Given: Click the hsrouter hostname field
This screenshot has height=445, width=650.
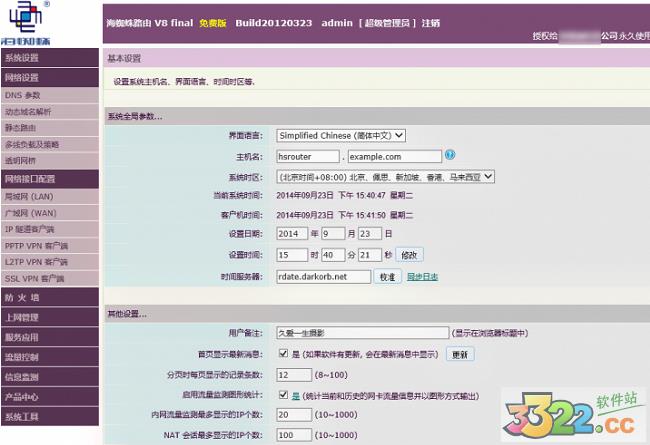Looking at the screenshot, I should (308, 157).
